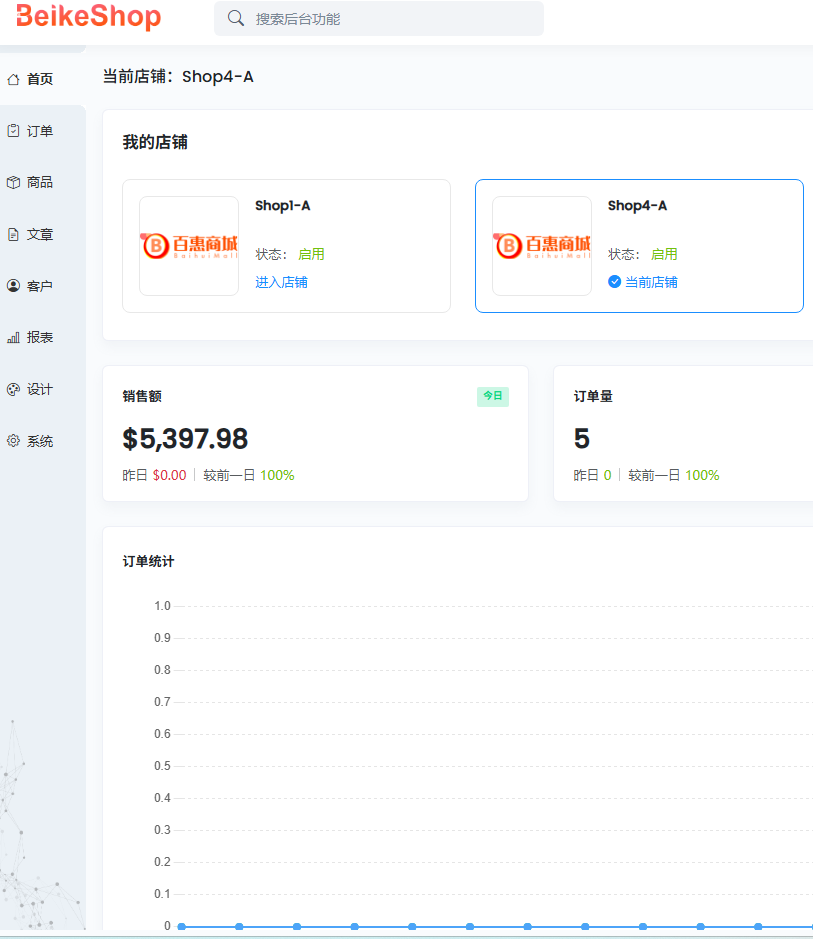The image size is (813, 939).
Task: Click the articles document icon
Action: [x=13, y=234]
